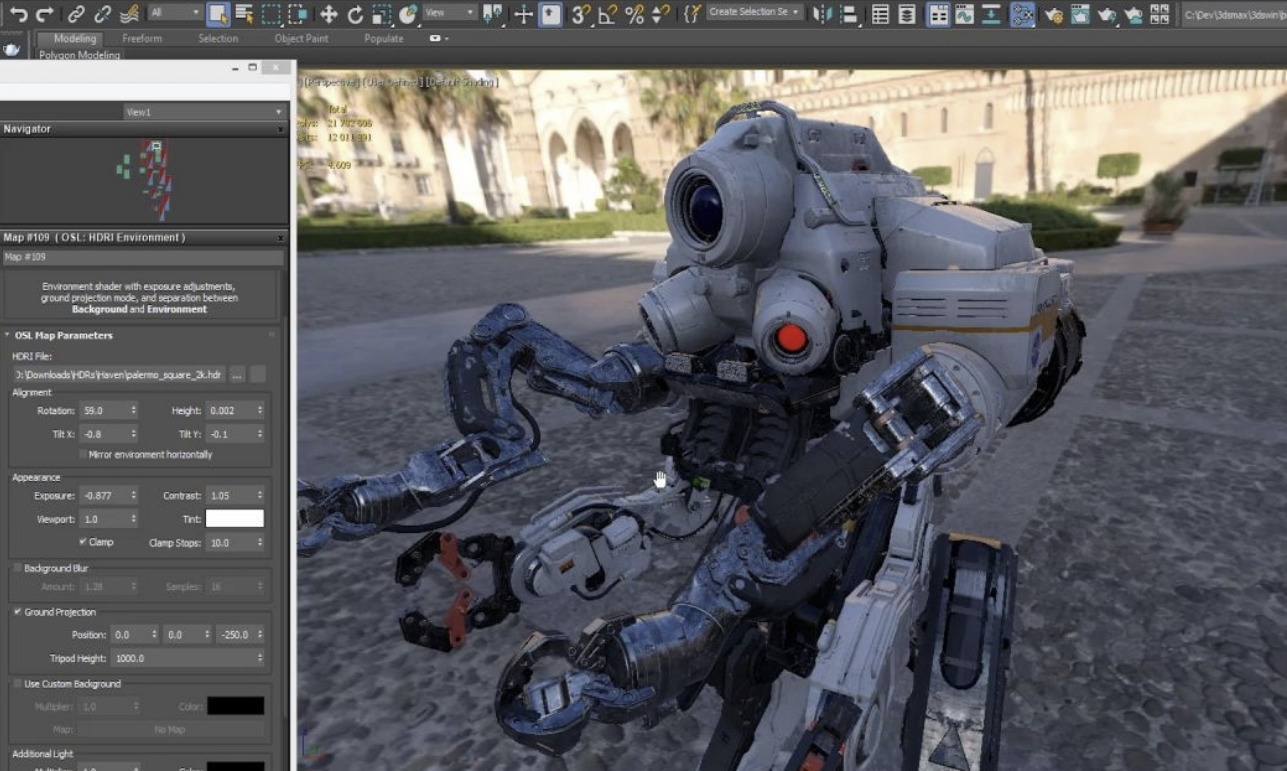
Task: Open Render Setup teapot-gear icon
Action: point(1053,14)
